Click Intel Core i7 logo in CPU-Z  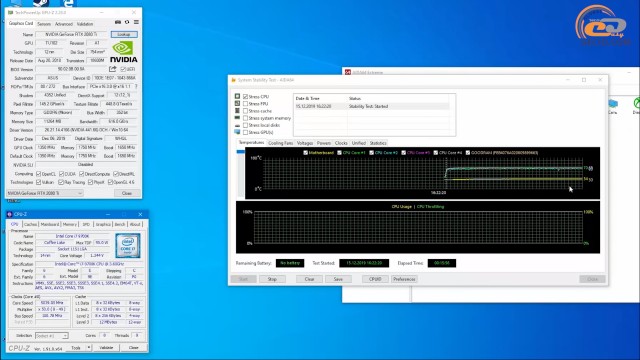coord(128,246)
